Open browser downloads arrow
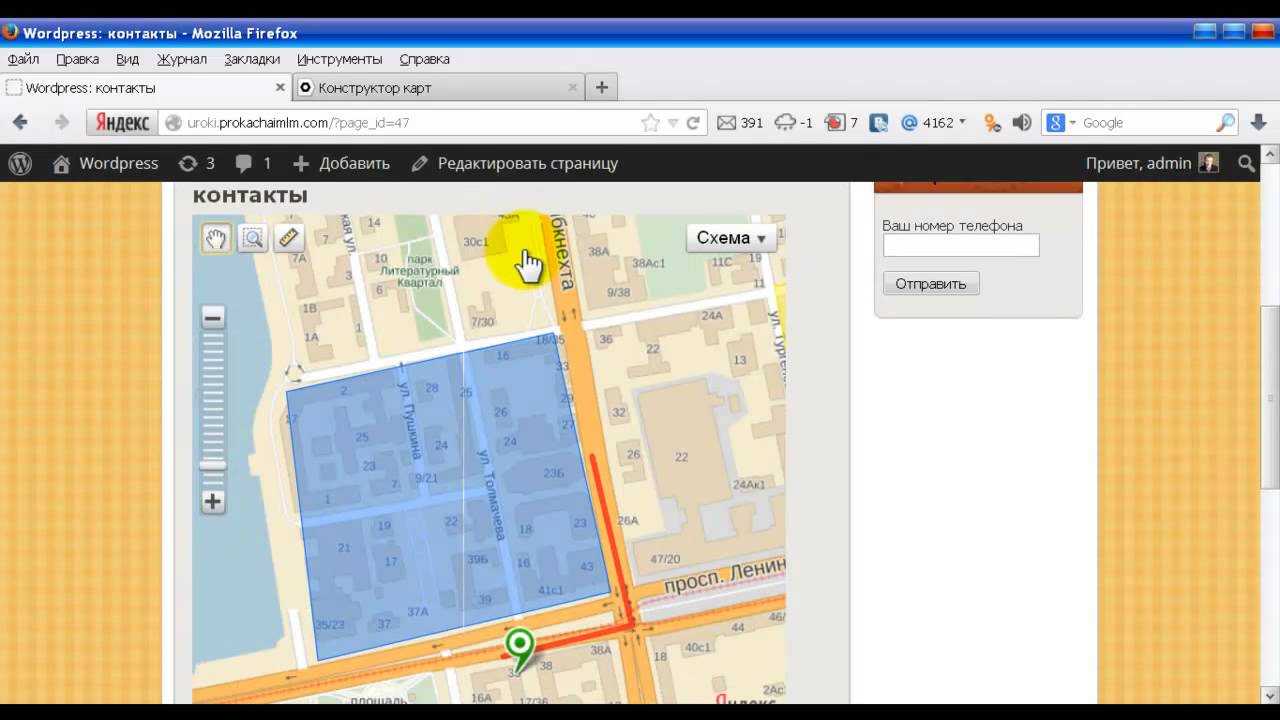 [1258, 123]
